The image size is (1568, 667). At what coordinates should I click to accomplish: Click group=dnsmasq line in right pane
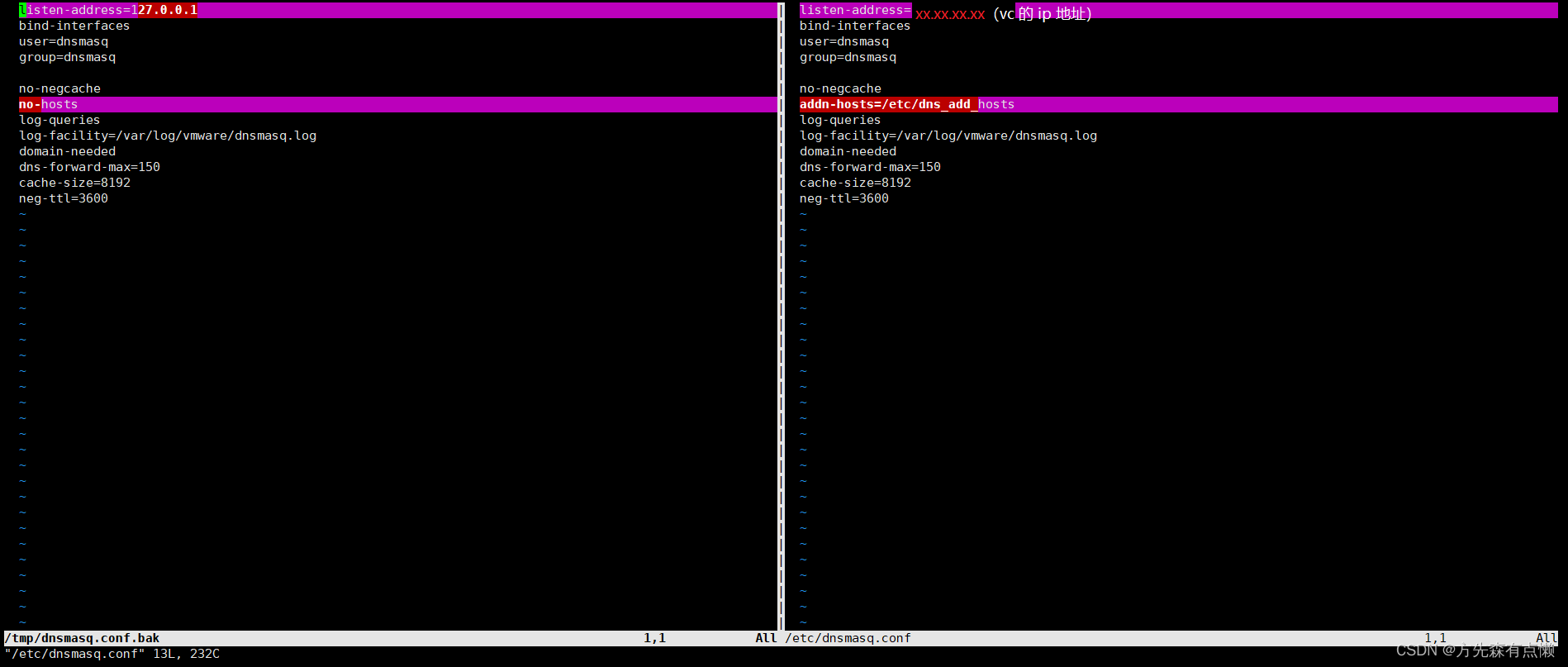point(848,57)
